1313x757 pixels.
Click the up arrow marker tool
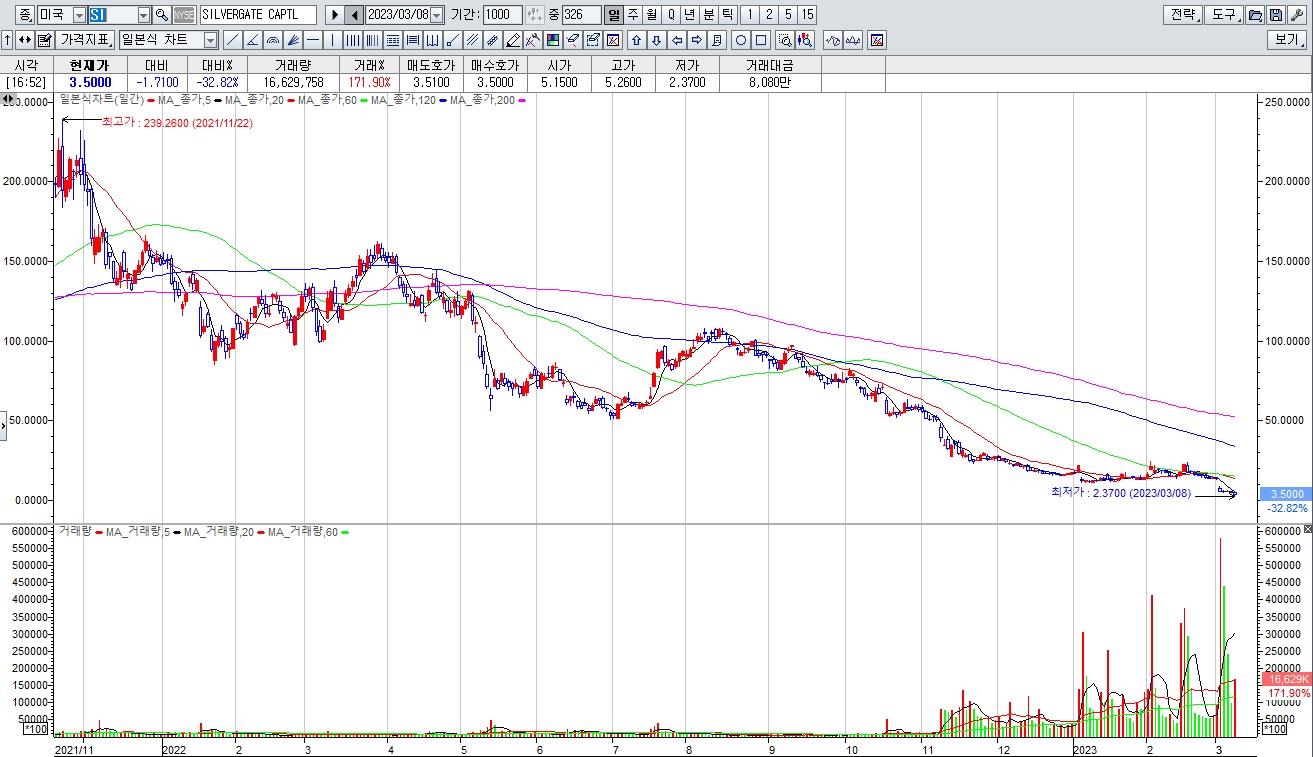pyautogui.click(x=637, y=40)
